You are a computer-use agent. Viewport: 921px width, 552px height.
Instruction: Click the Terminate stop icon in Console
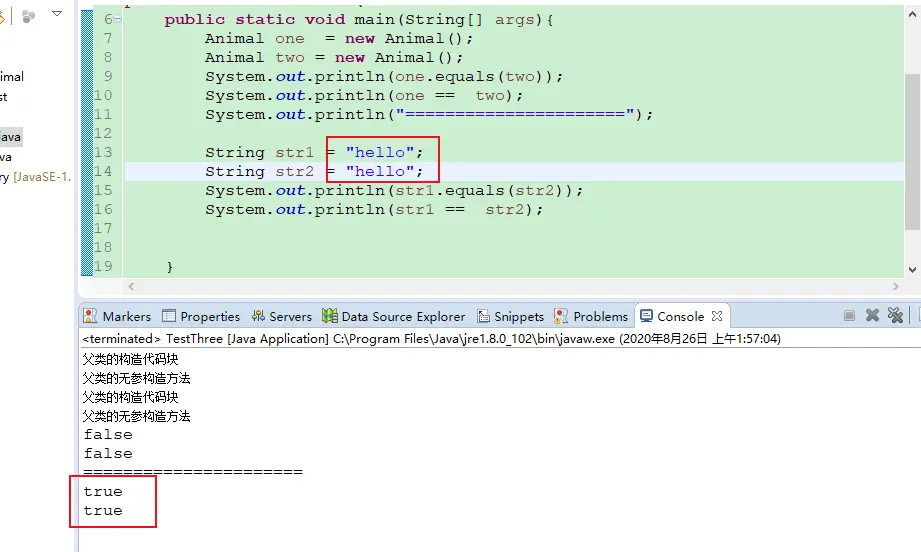pyautogui.click(x=849, y=316)
